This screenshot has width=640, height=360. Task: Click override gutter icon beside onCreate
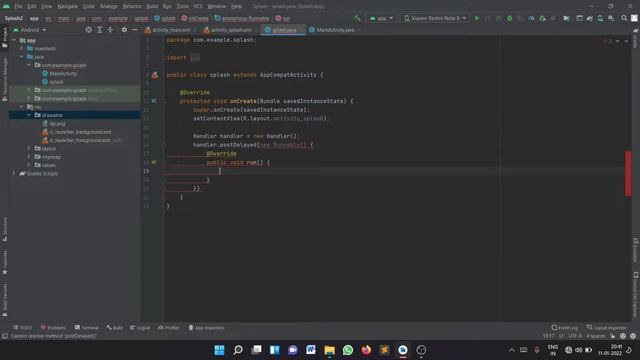[x=154, y=101]
